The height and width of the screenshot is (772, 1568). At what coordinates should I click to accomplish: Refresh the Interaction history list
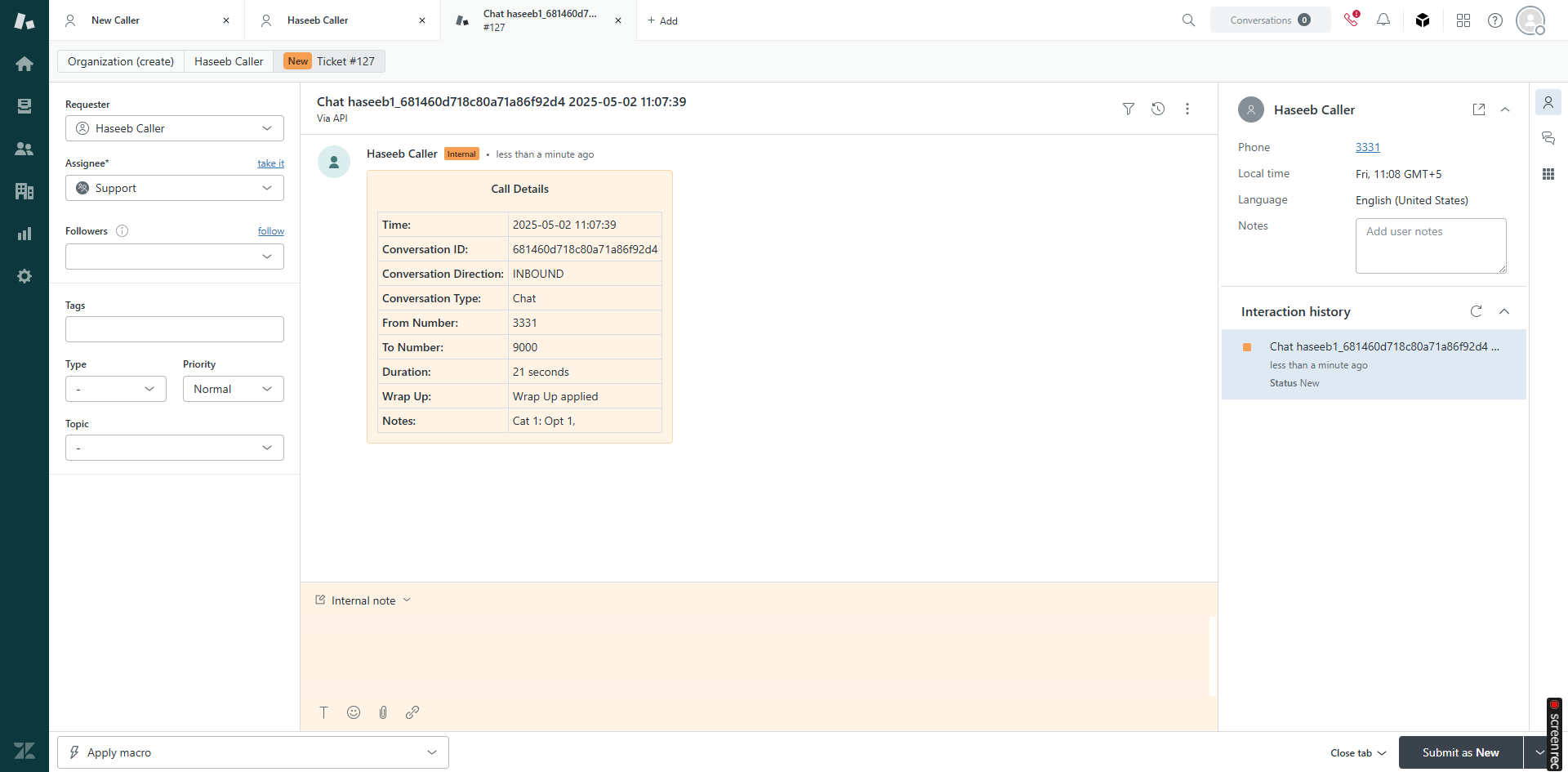click(x=1476, y=311)
